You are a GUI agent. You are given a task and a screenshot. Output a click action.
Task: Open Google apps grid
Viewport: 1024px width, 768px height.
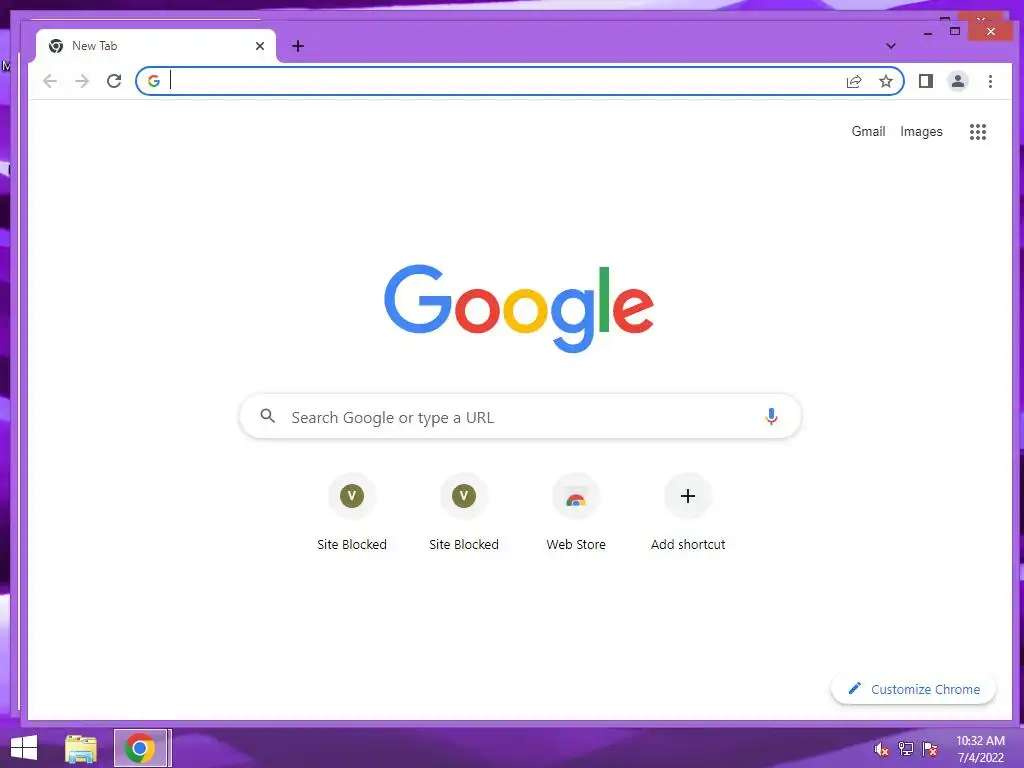(978, 132)
